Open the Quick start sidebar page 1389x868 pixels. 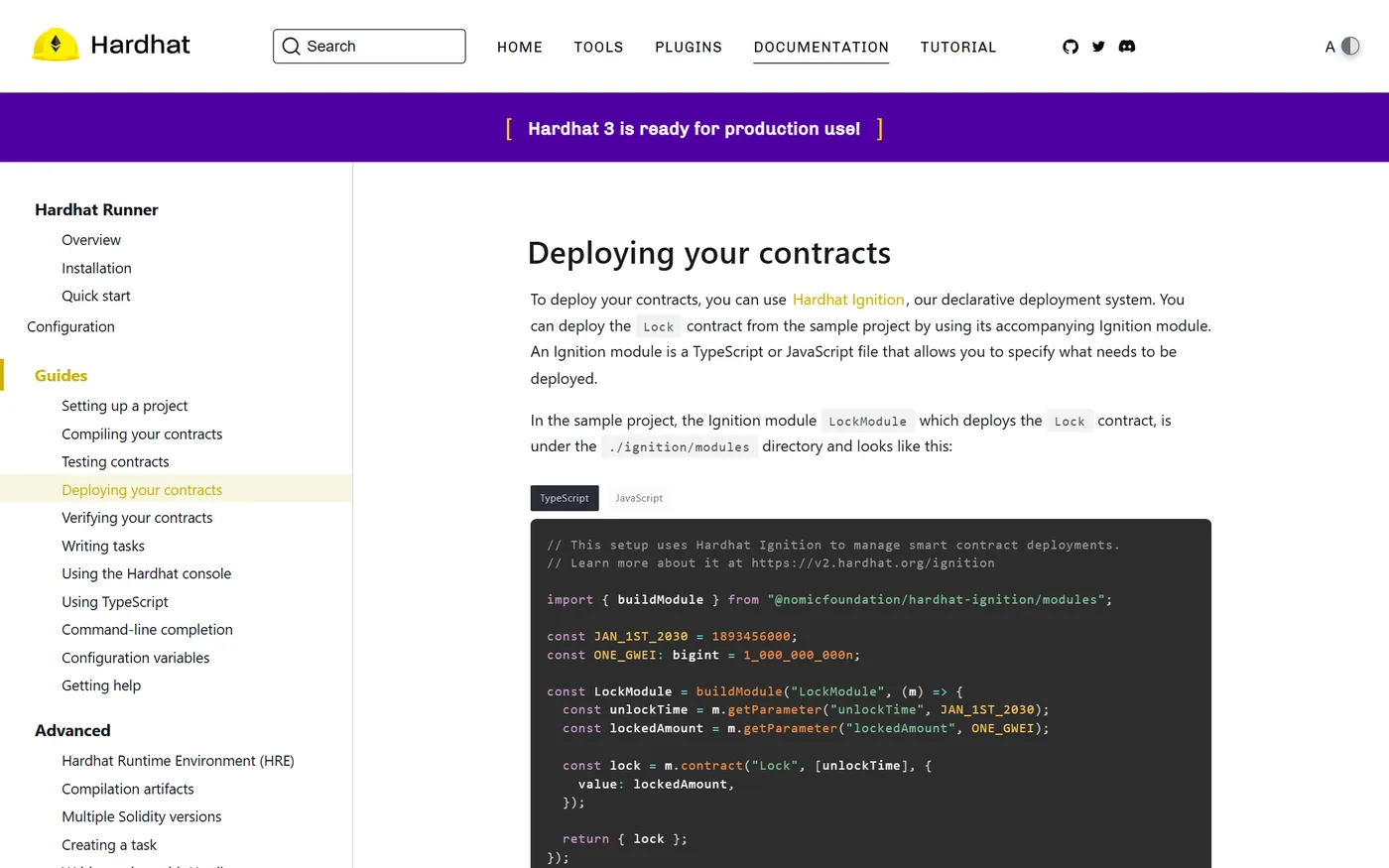[x=96, y=296]
